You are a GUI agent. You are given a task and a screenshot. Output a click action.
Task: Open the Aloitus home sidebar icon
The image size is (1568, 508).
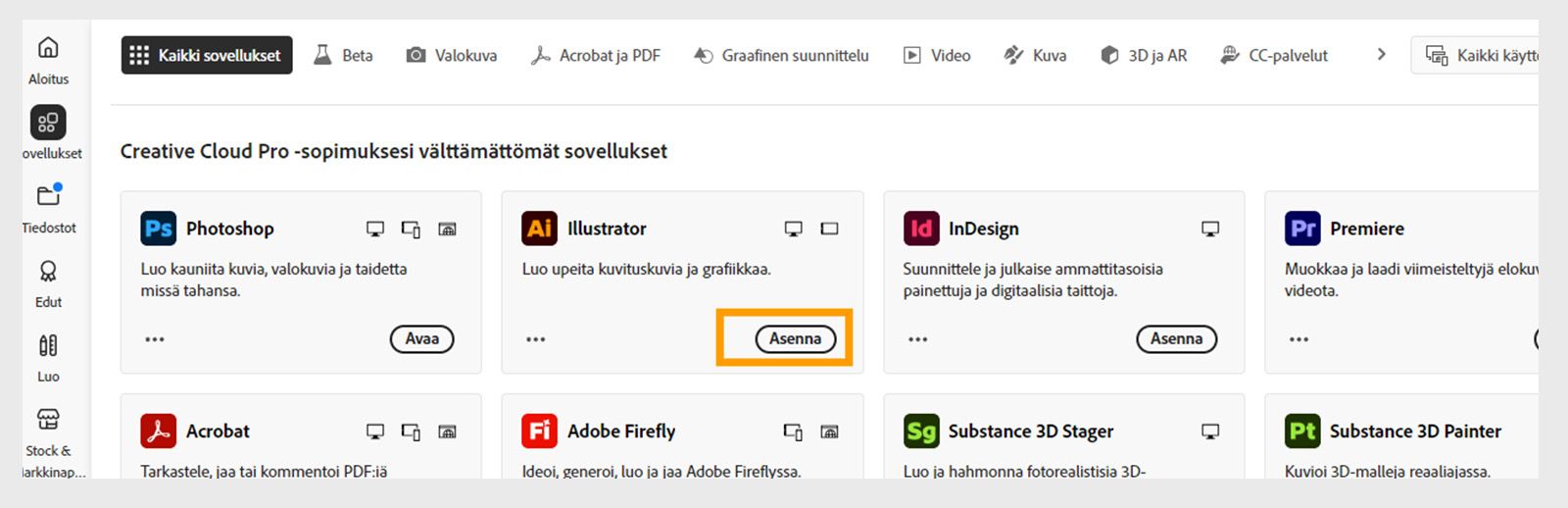point(48,47)
